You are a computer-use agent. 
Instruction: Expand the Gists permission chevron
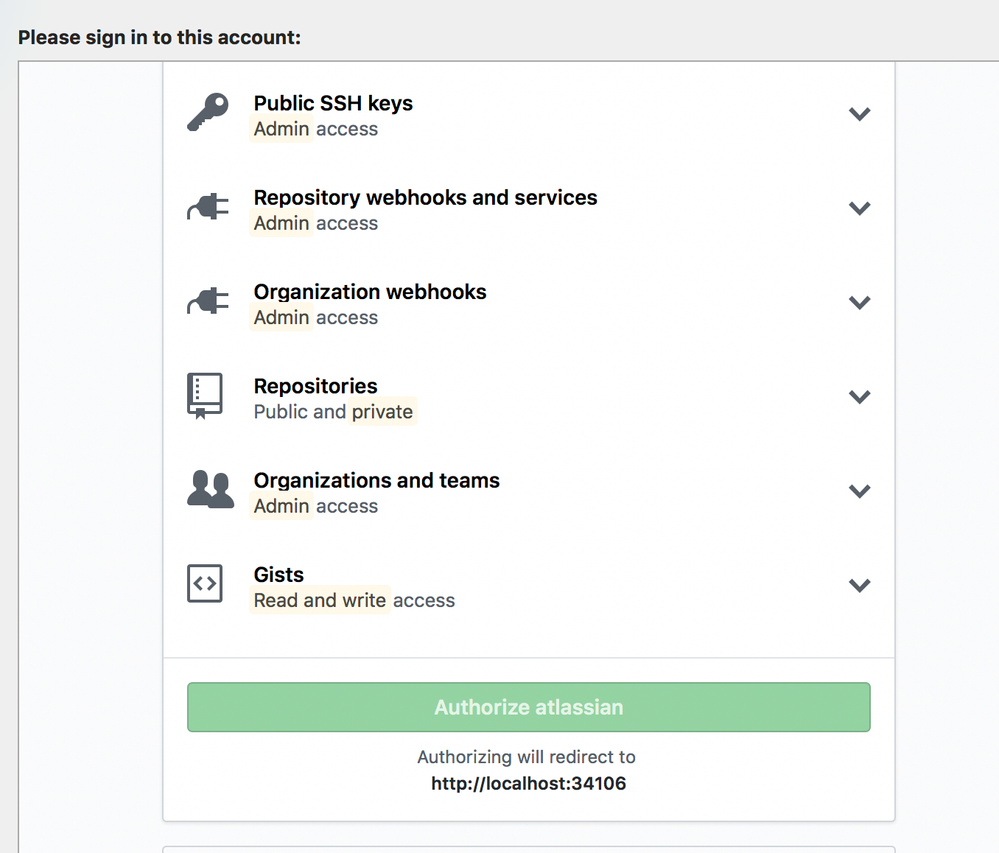tap(859, 585)
